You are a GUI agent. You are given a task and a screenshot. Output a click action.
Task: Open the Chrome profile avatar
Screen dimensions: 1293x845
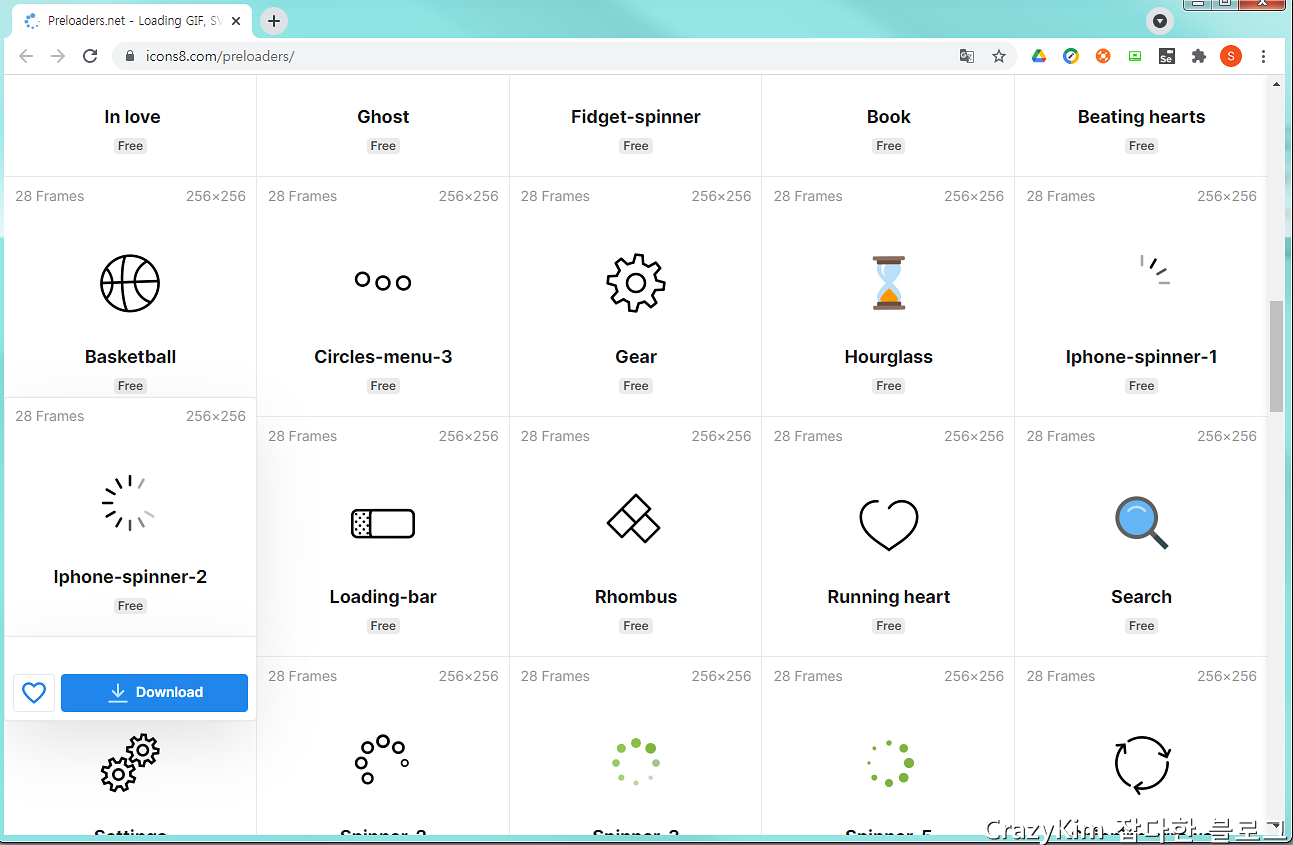coord(1231,56)
